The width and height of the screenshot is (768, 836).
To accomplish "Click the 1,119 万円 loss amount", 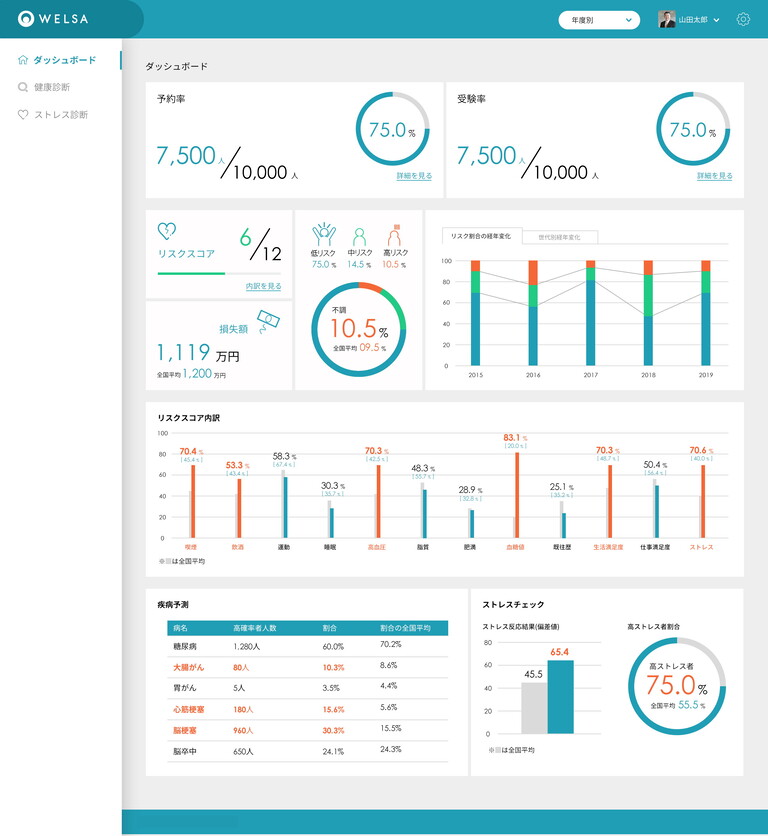I will pyautogui.click(x=198, y=353).
